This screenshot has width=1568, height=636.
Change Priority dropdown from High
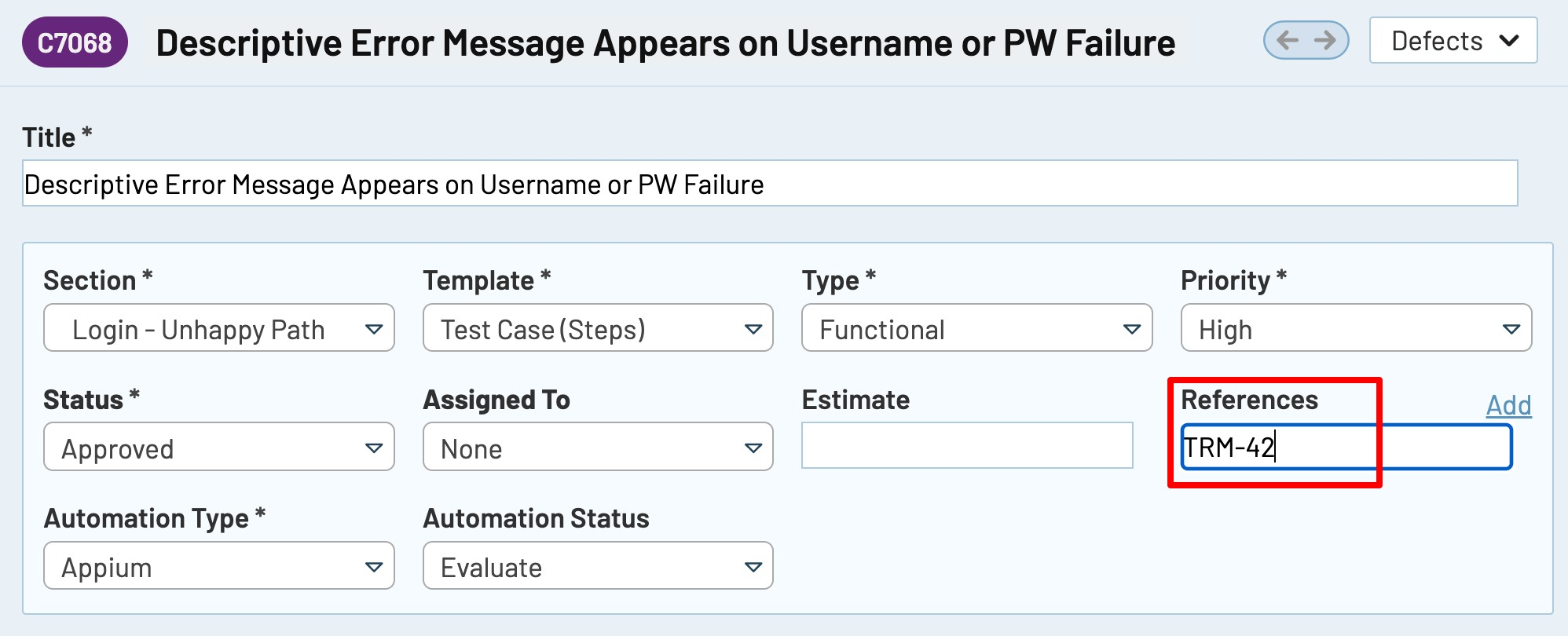coord(1355,328)
